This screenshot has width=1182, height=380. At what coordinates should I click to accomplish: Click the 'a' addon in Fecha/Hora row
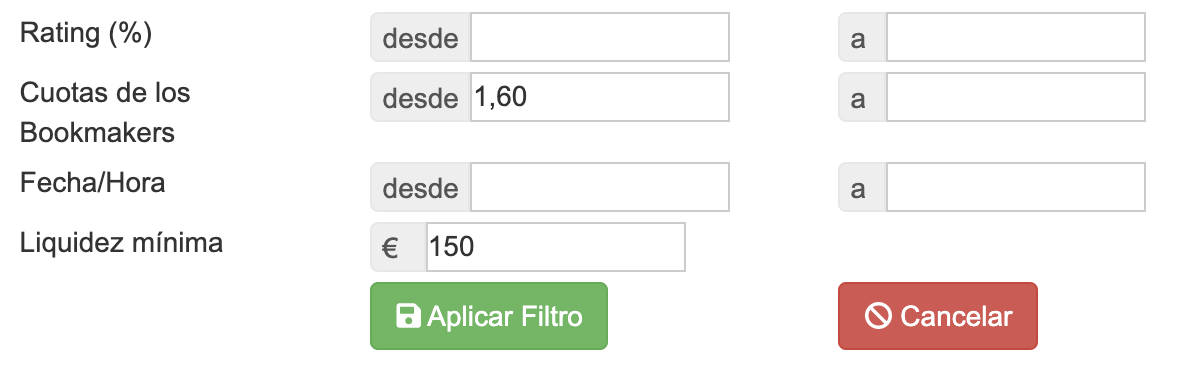tap(862, 187)
